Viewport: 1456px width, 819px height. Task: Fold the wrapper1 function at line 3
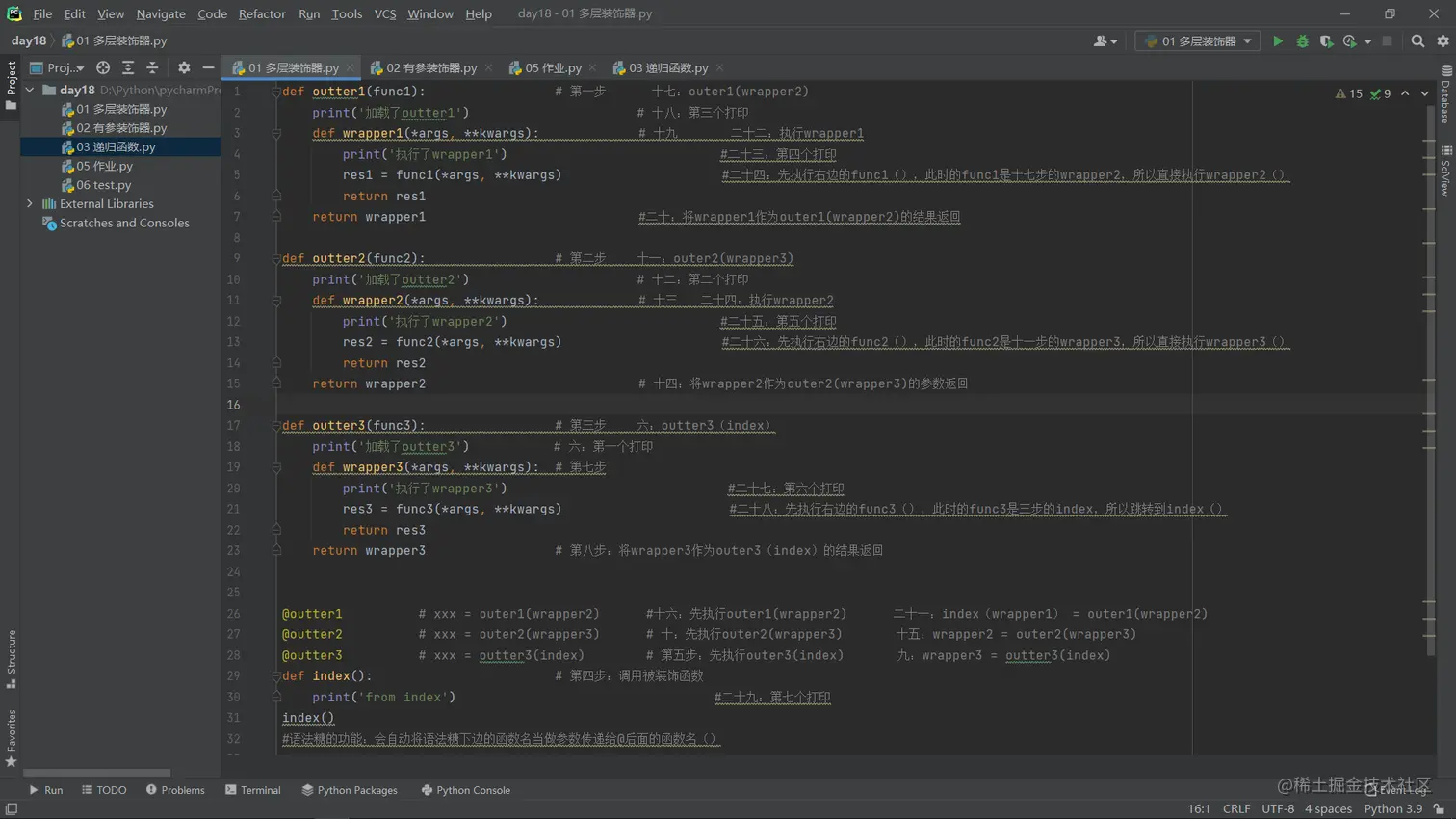(x=276, y=134)
